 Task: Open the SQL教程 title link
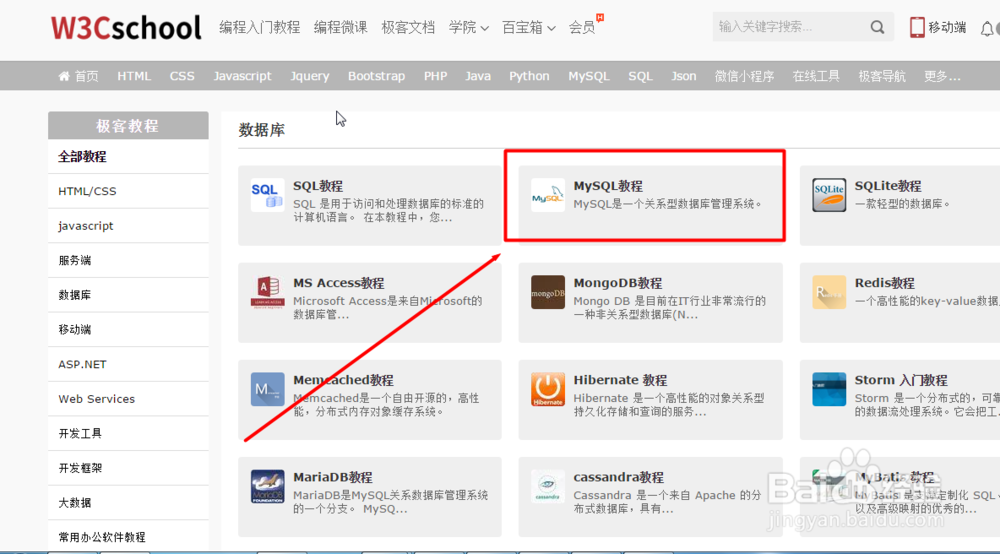tap(318, 186)
